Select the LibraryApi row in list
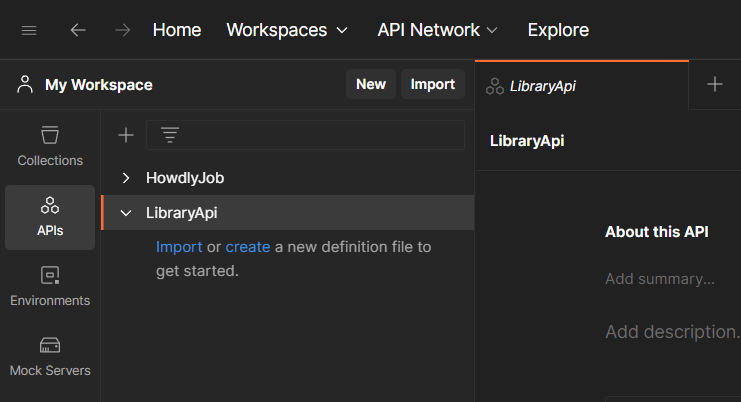The height and width of the screenshot is (402, 741). point(288,213)
